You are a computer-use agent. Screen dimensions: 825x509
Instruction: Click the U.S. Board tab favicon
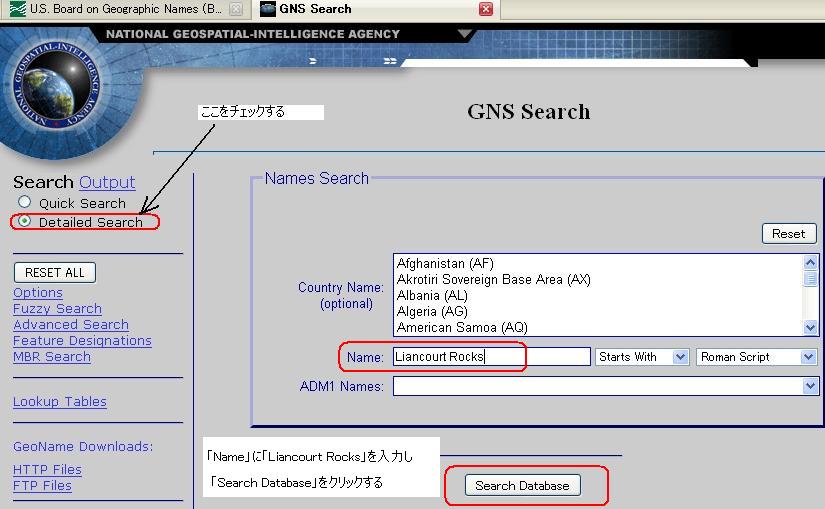click(x=17, y=9)
